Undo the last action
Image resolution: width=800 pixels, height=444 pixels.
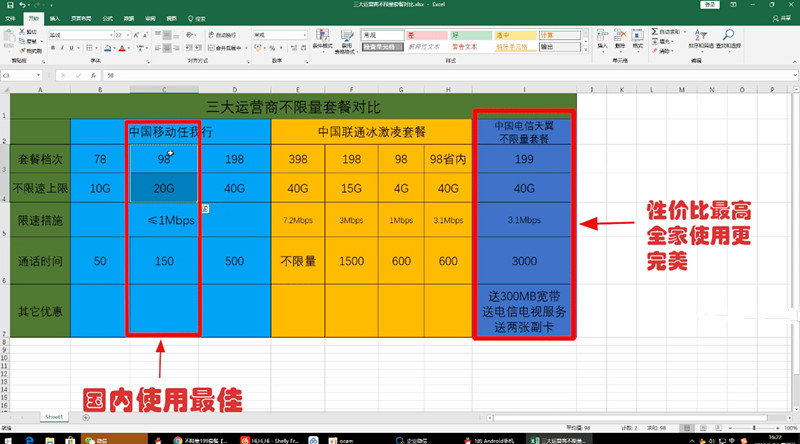[x=22, y=5]
